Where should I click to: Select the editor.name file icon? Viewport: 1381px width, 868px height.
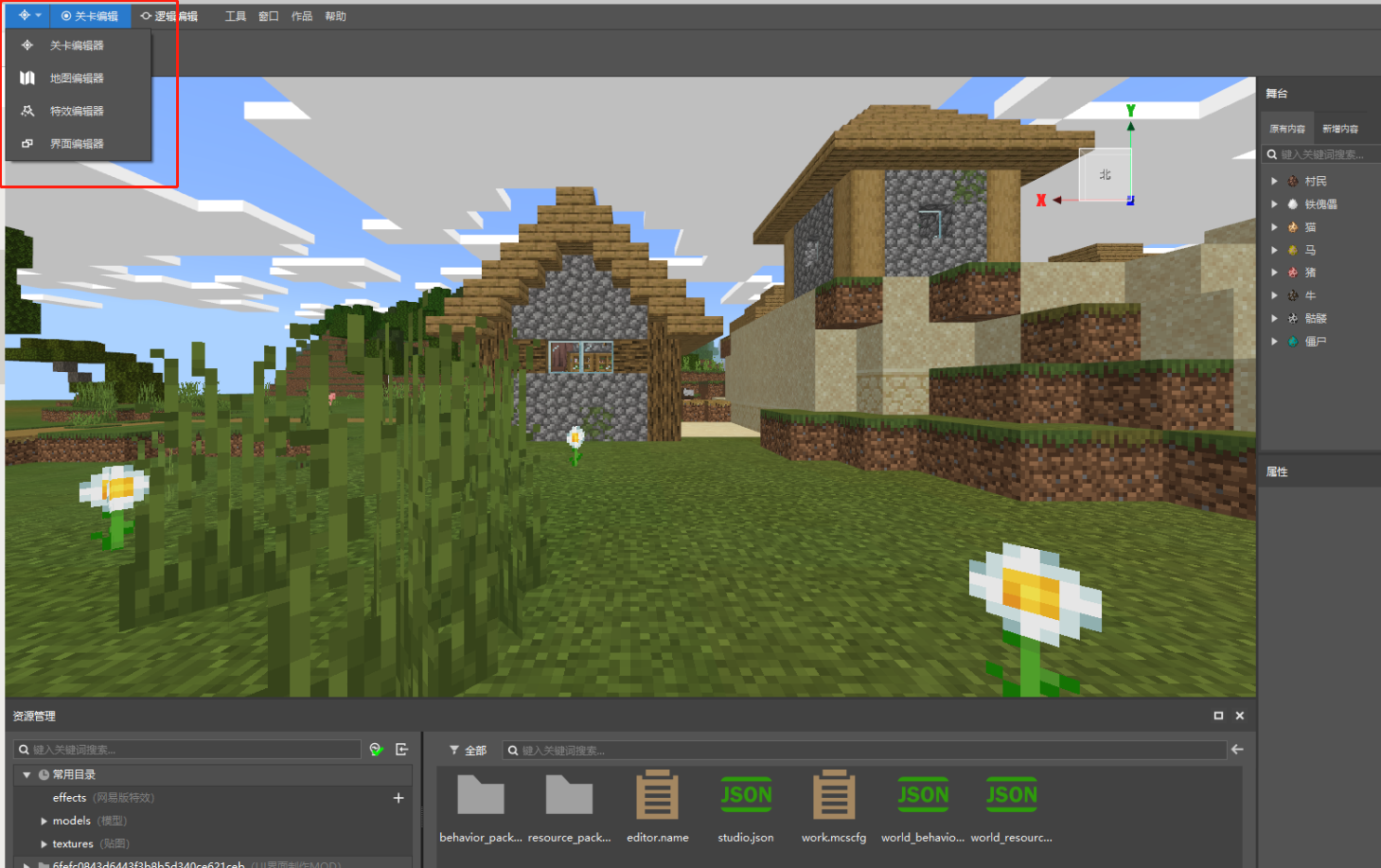click(657, 794)
